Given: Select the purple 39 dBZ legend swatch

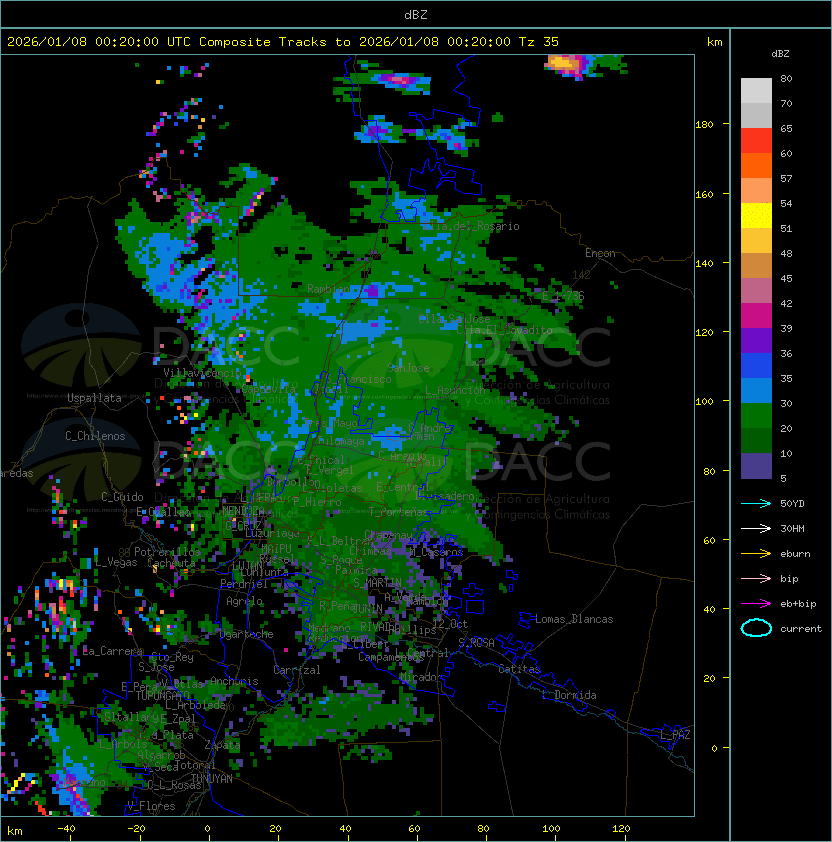Looking at the screenshot, I should 756,340.
